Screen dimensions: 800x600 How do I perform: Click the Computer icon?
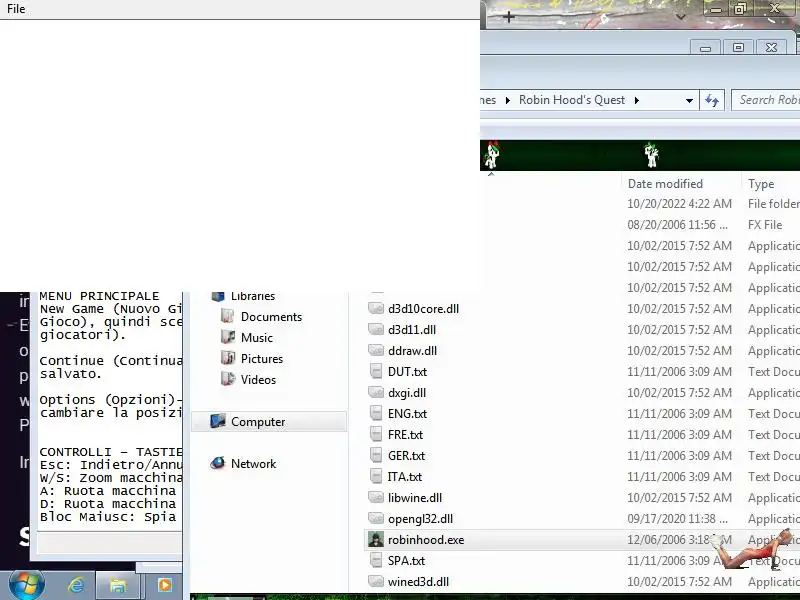218,421
